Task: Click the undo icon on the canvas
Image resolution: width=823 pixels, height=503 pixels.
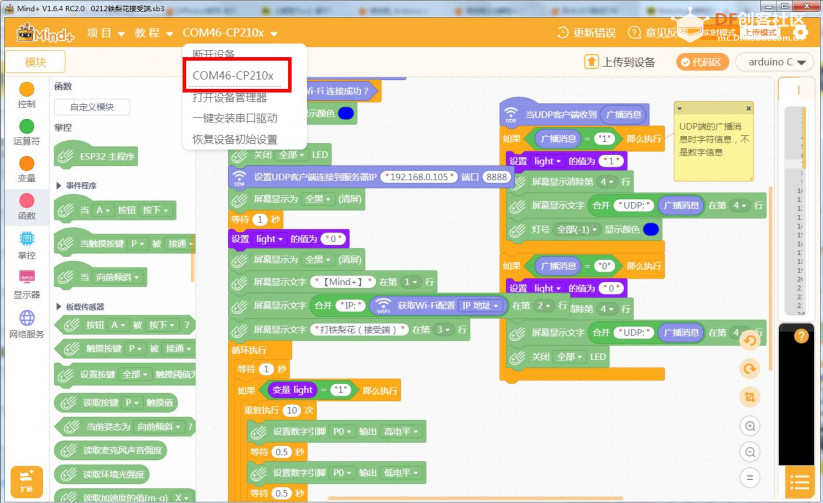Action: click(x=750, y=340)
